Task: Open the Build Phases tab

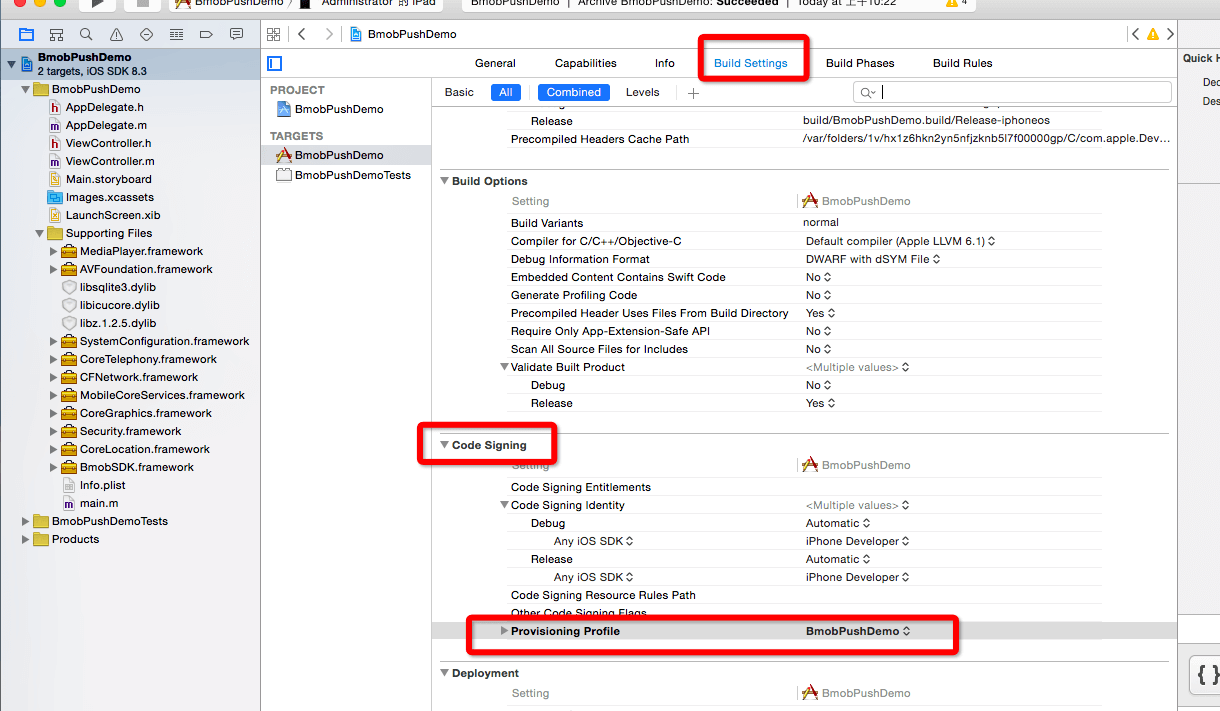Action: point(859,63)
